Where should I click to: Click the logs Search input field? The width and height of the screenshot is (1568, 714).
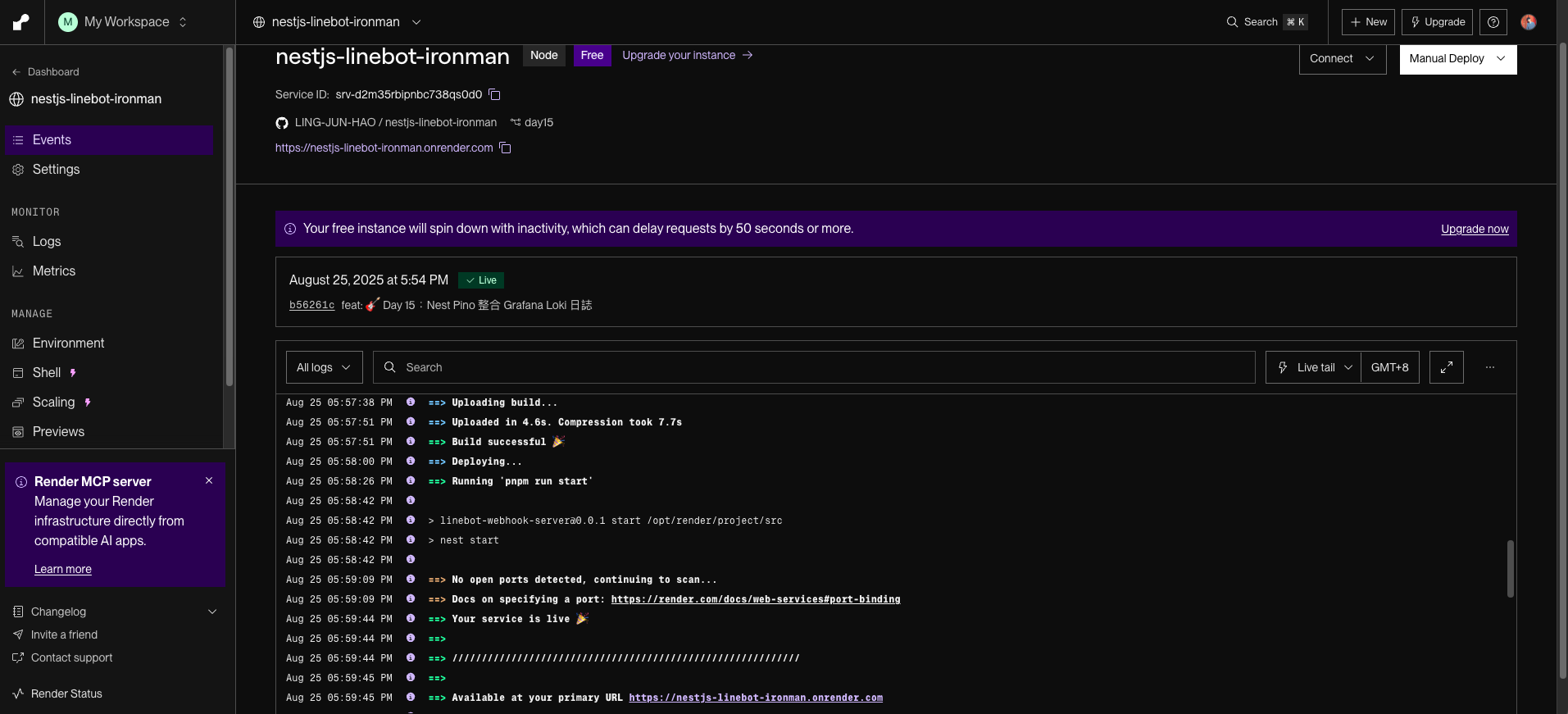pos(814,367)
